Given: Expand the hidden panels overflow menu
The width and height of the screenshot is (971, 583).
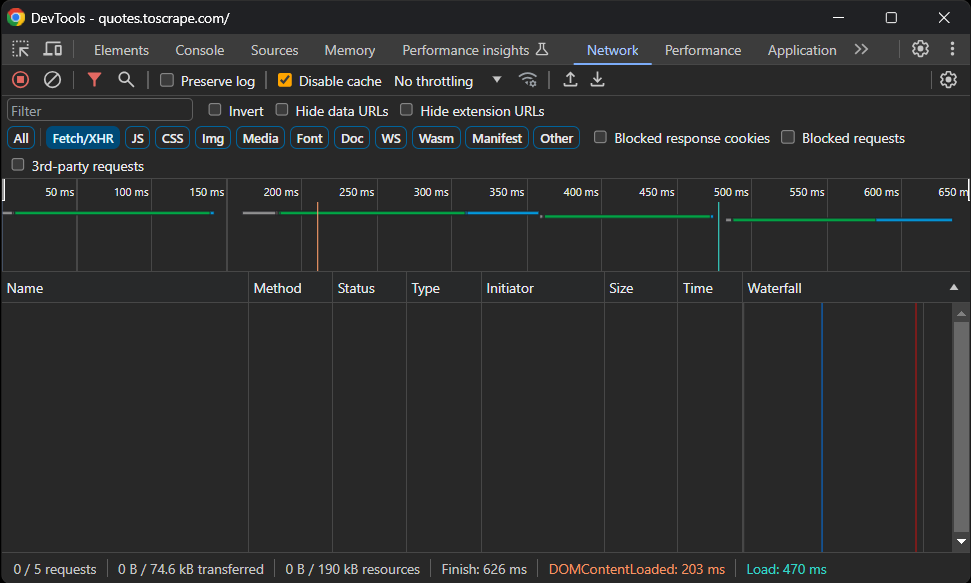Looking at the screenshot, I should pyautogui.click(x=861, y=49).
